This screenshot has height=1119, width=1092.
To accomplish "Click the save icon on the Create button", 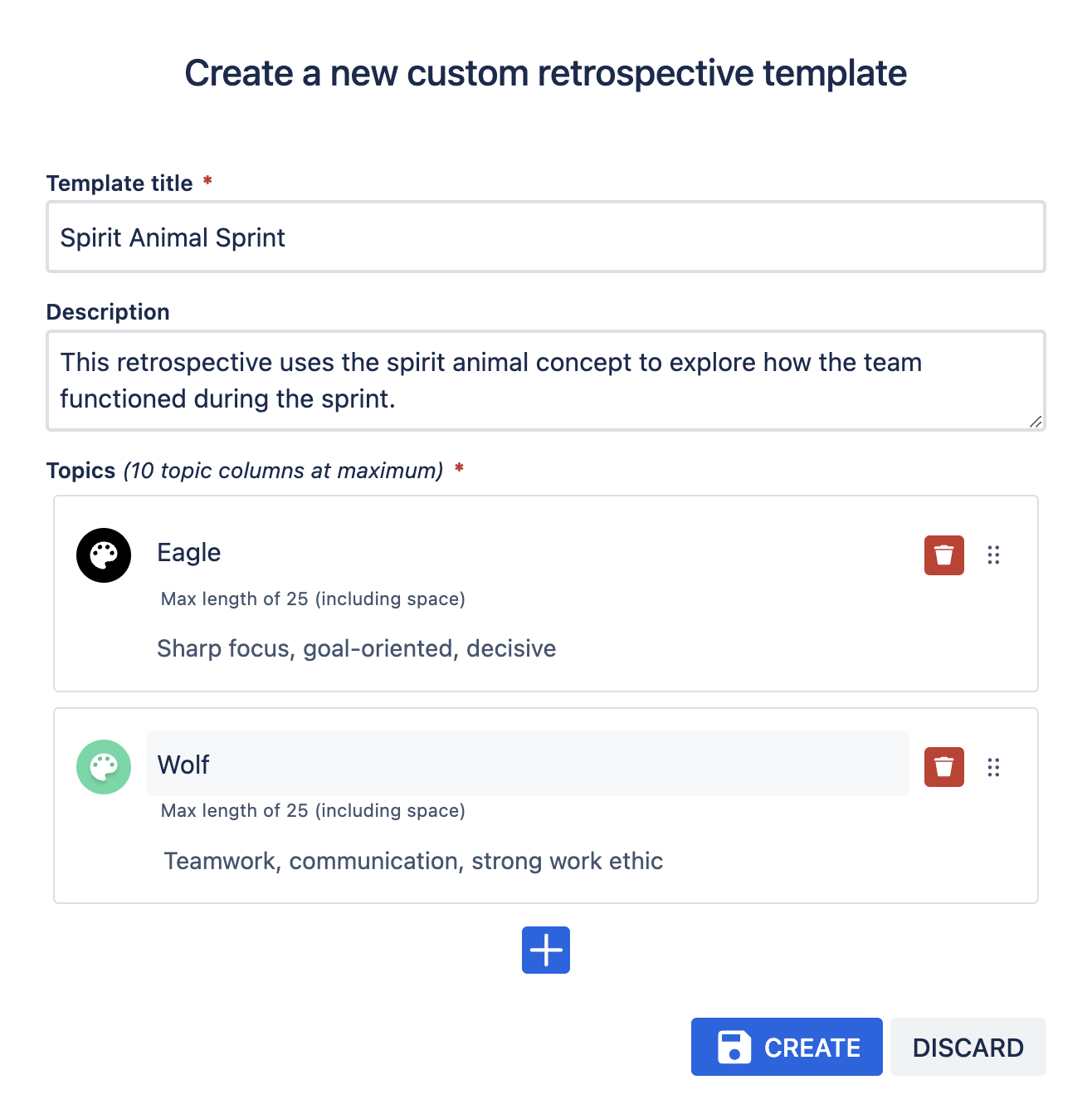I will pos(734,1047).
